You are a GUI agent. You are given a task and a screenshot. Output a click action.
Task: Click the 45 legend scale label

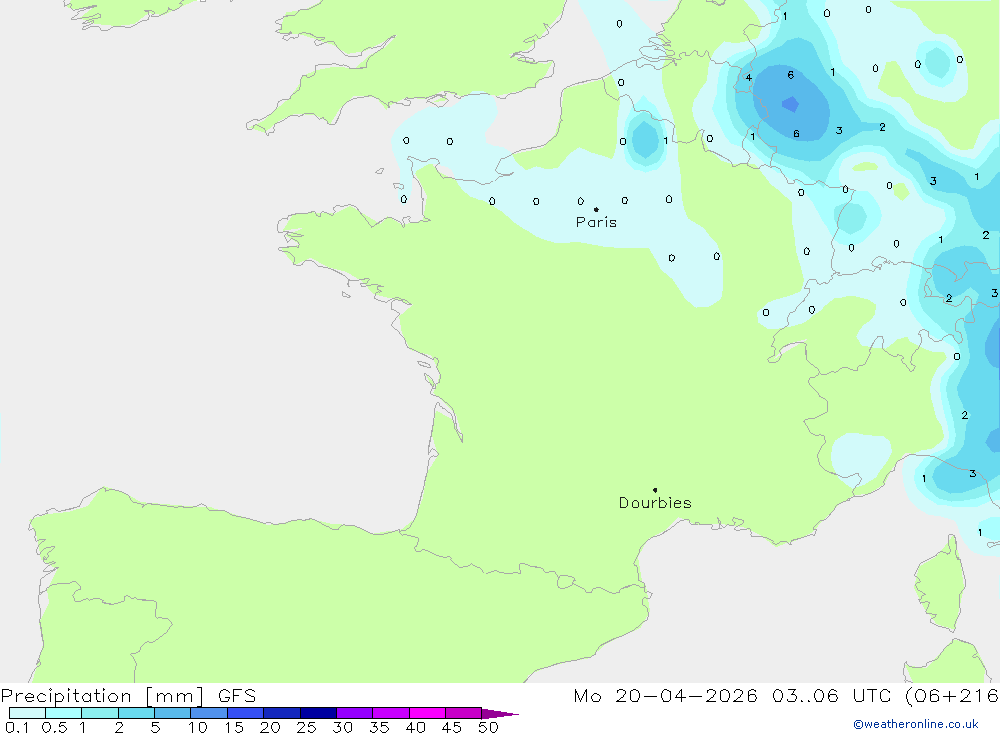point(452,727)
